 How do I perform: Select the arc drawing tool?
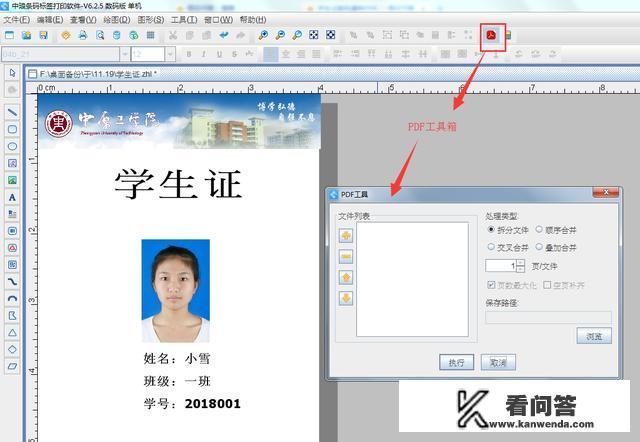(12, 298)
